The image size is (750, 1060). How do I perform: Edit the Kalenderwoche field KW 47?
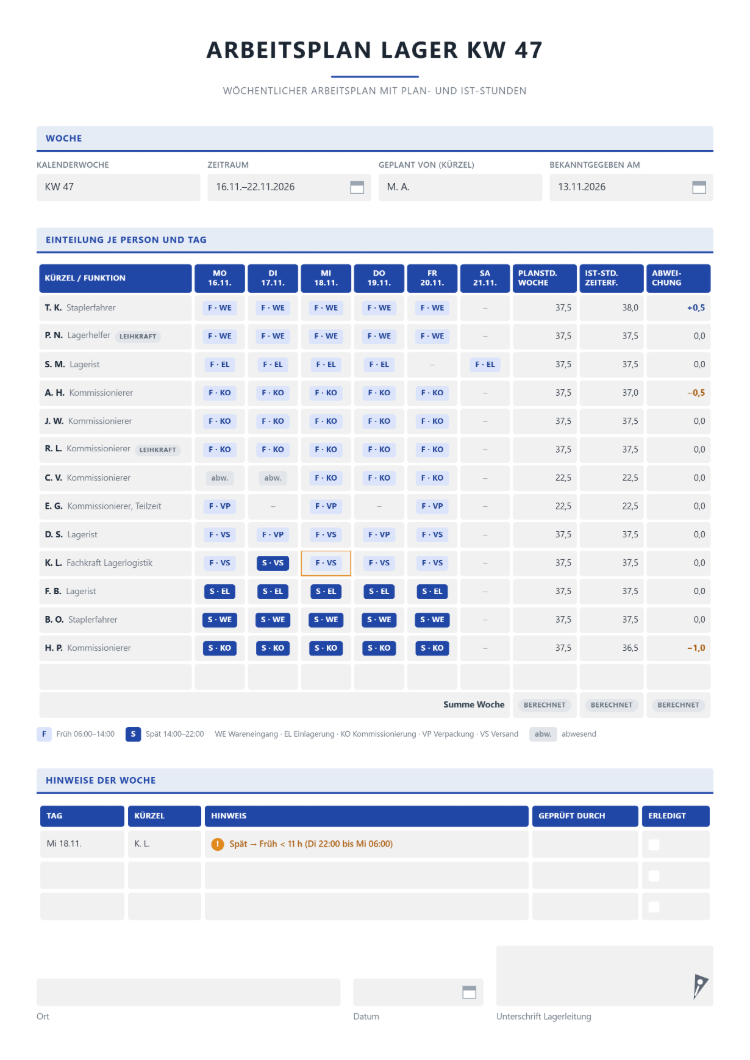pyautogui.click(x=118, y=187)
